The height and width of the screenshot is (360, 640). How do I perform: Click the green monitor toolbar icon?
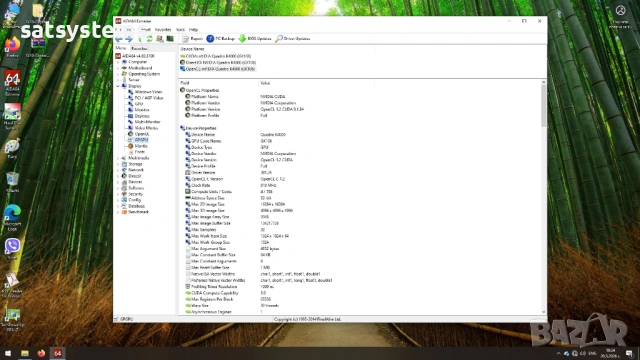coord(170,39)
